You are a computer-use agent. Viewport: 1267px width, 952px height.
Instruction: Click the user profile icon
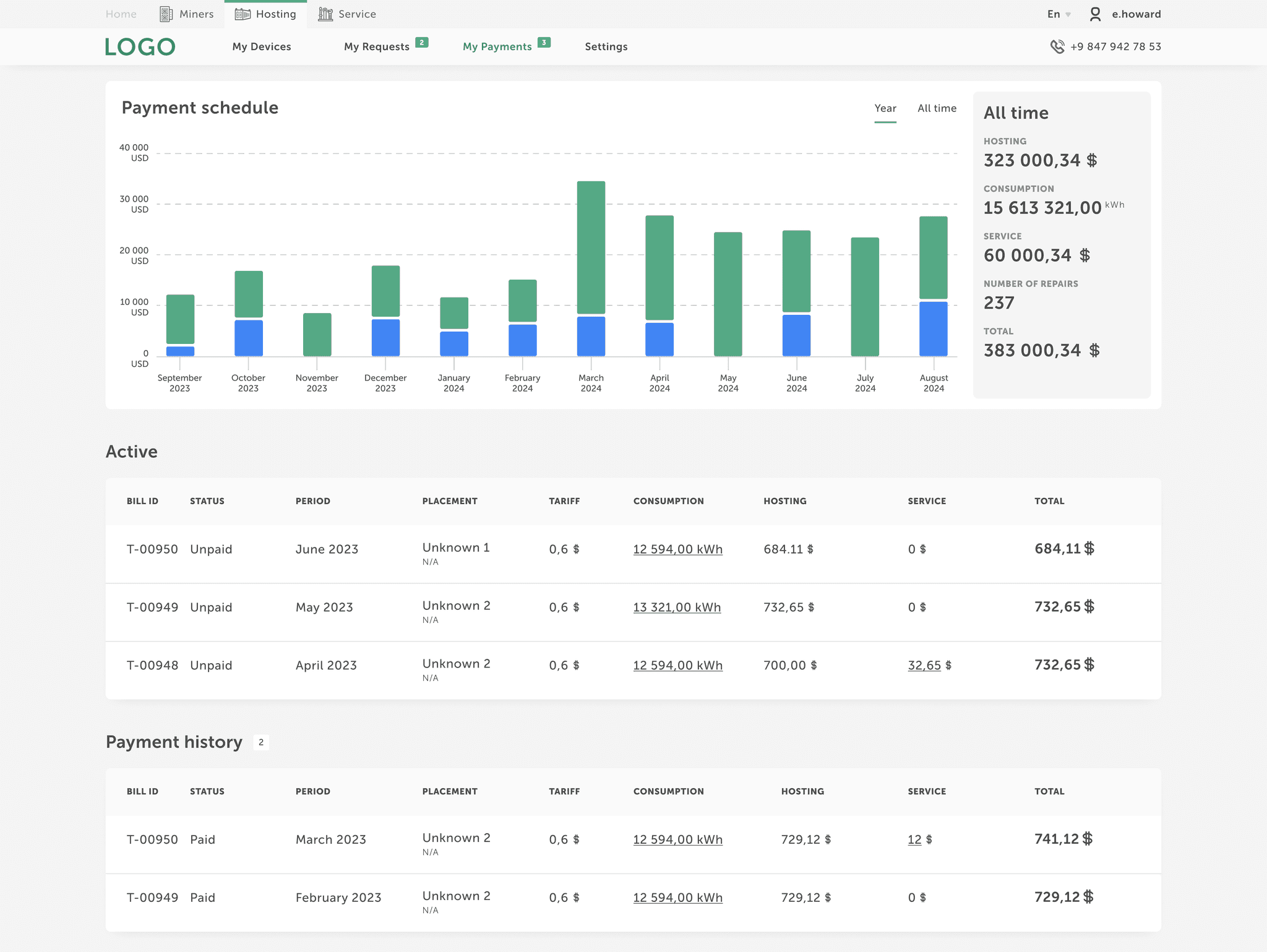pos(1095,14)
